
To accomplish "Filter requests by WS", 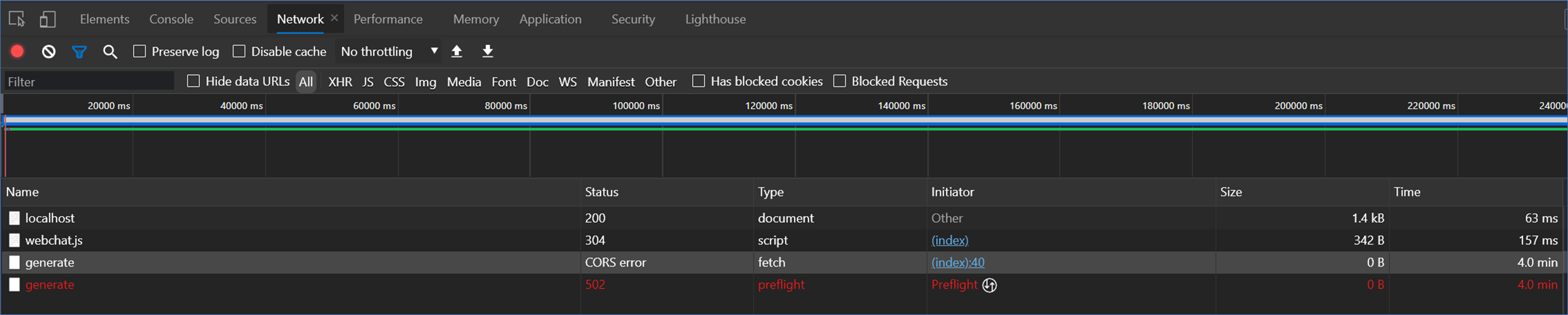I will [567, 82].
